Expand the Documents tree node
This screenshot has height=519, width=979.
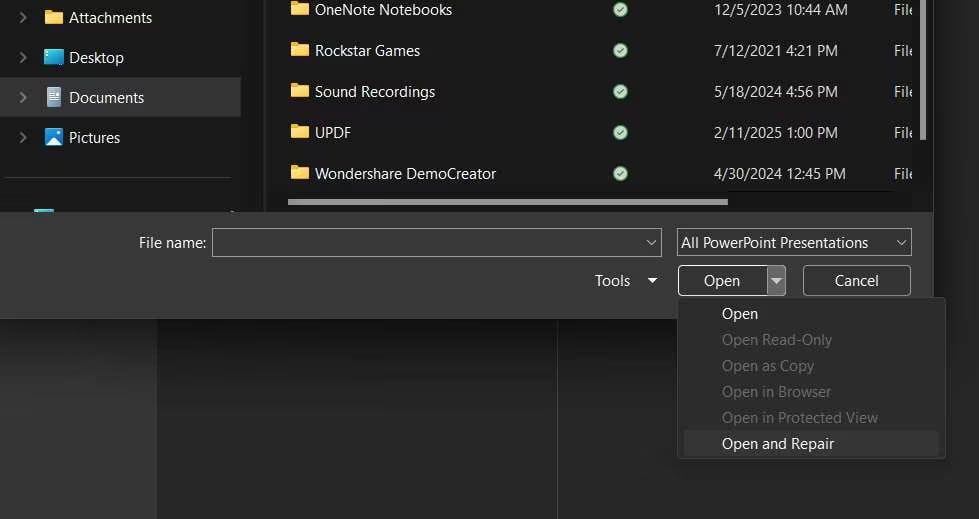pos(23,97)
